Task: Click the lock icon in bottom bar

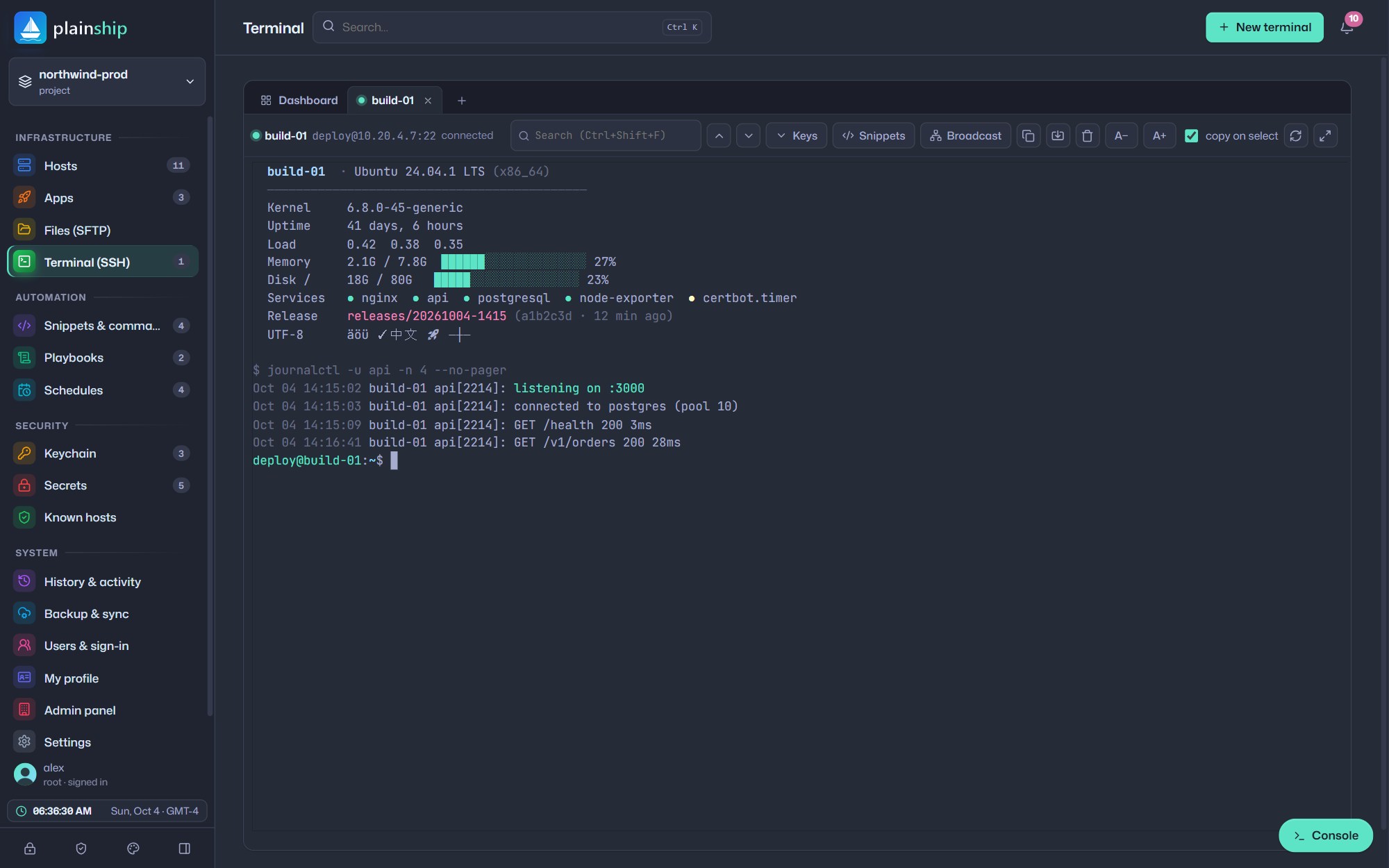Action: pyautogui.click(x=30, y=848)
